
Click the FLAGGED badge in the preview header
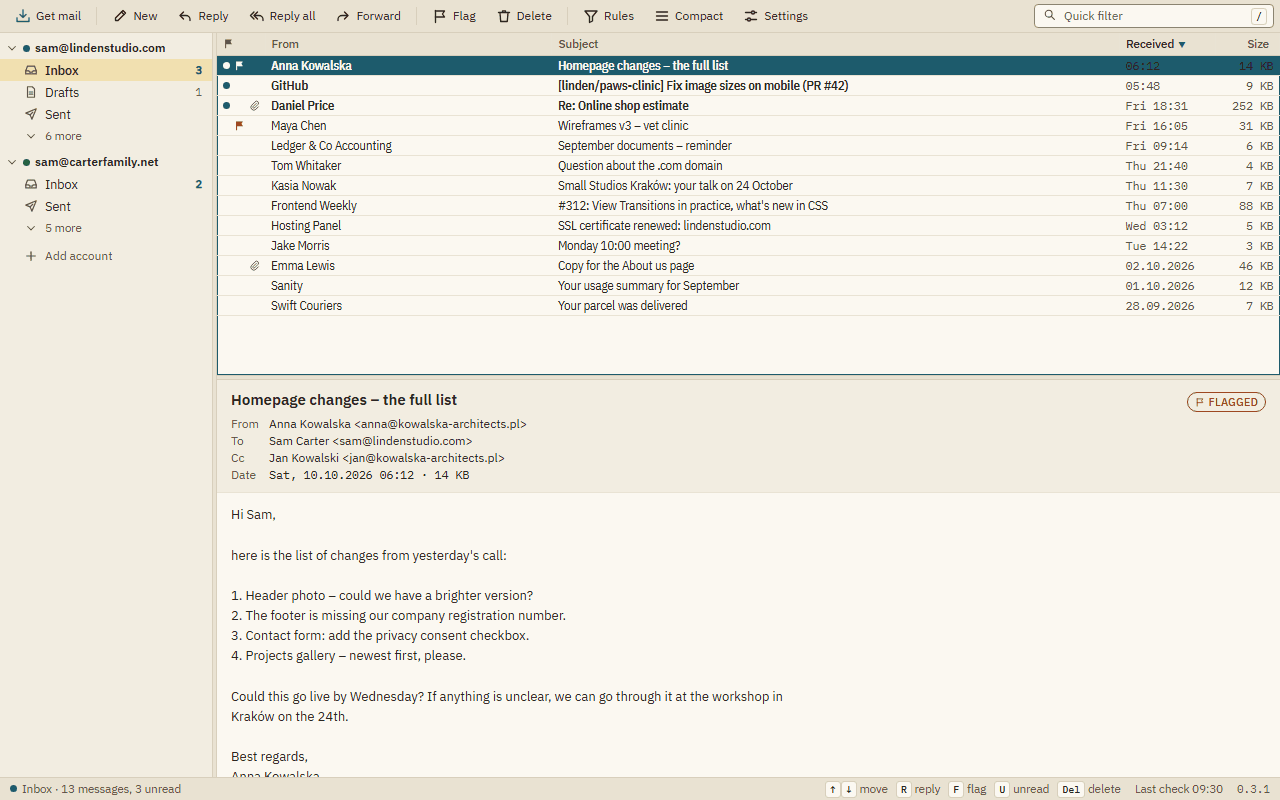click(1226, 402)
